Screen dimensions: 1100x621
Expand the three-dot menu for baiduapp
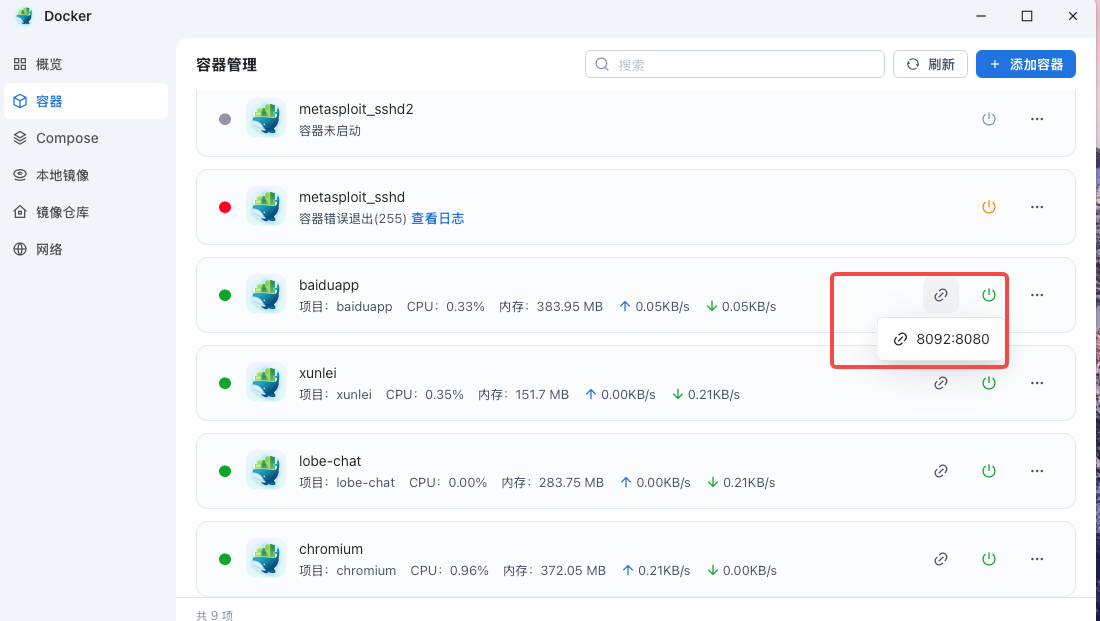1037,295
